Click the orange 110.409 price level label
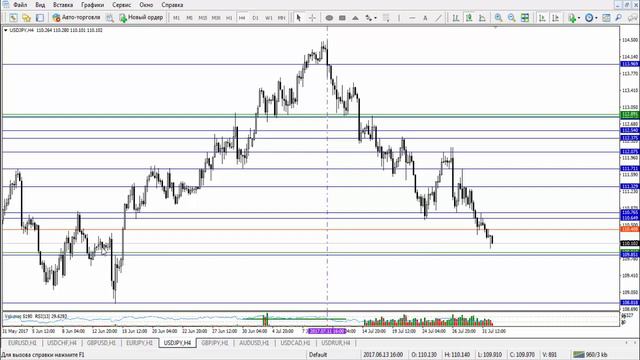The height and width of the screenshot is (360, 640). click(629, 229)
